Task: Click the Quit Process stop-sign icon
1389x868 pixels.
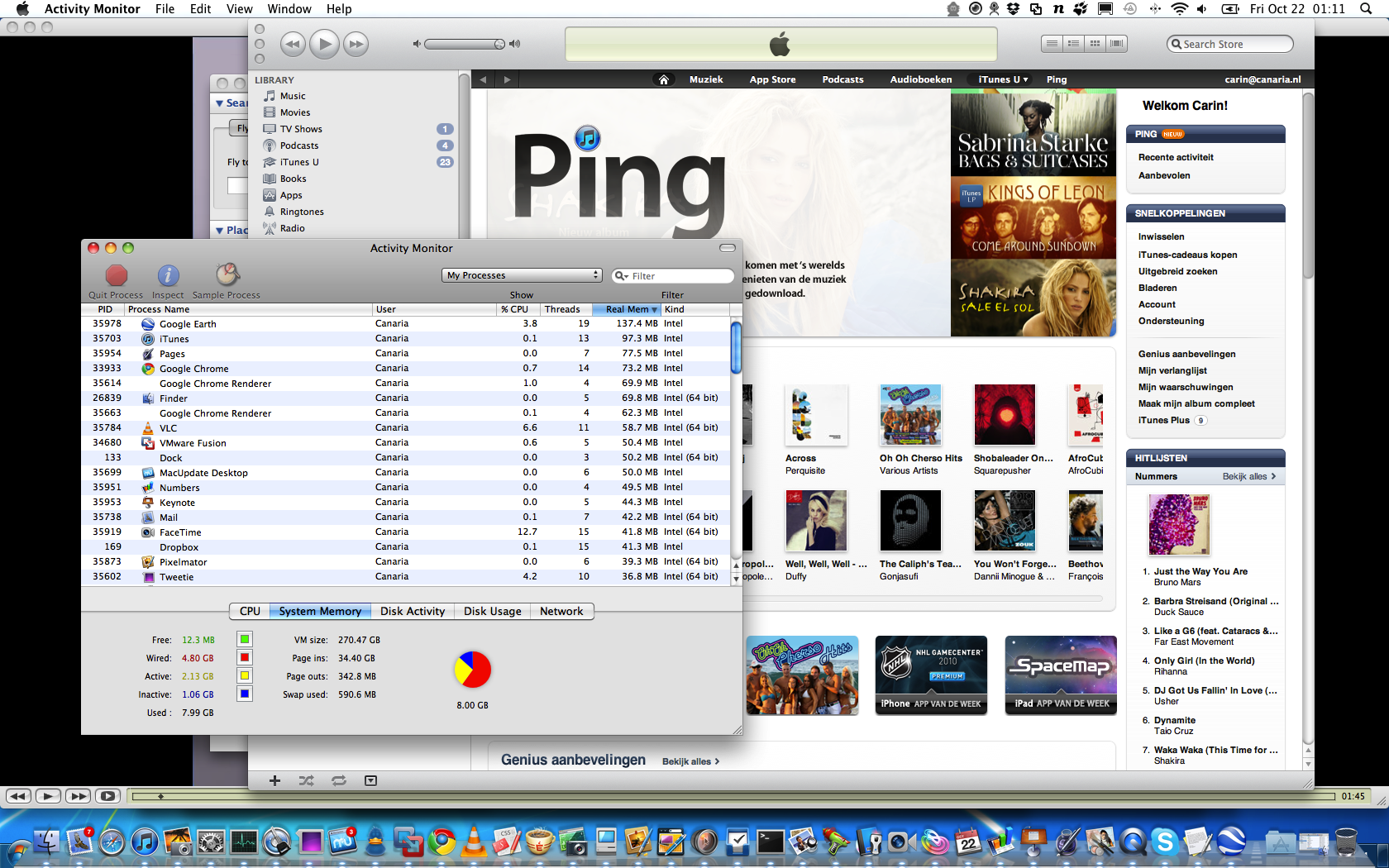Action: [x=117, y=275]
